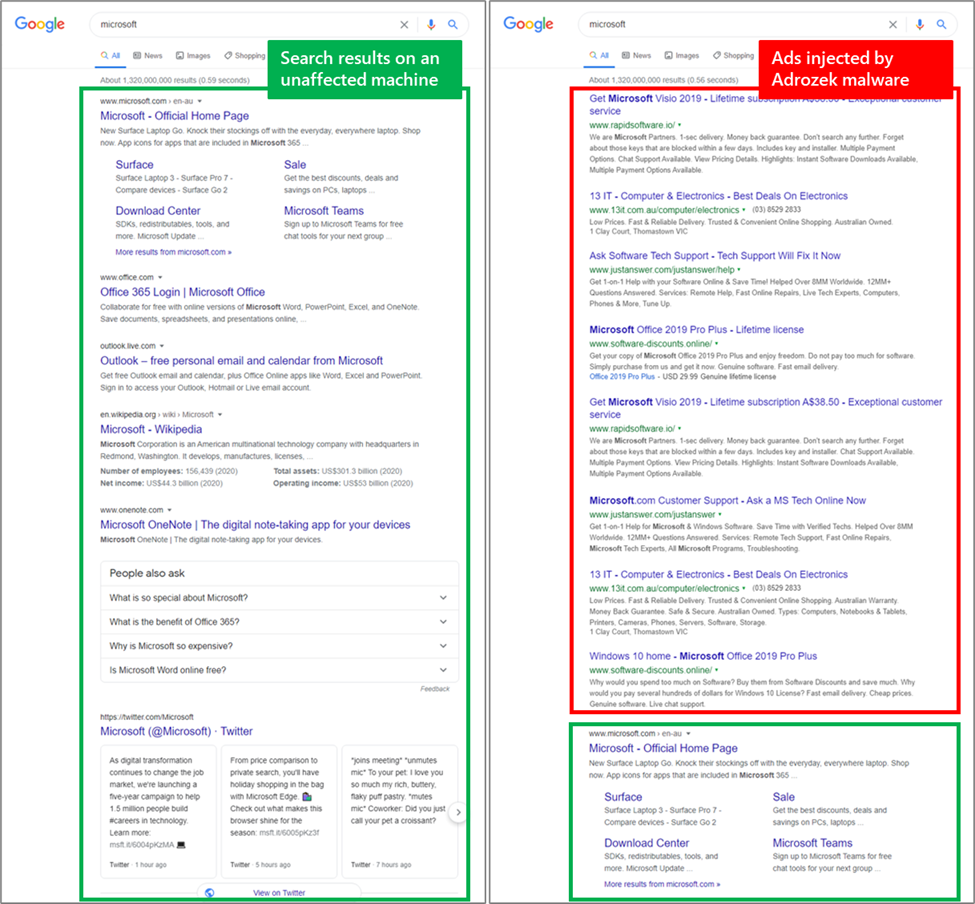The width and height of the screenshot is (975, 904).
Task: Click the microphone icon in the right search bar
Action: pos(919,24)
